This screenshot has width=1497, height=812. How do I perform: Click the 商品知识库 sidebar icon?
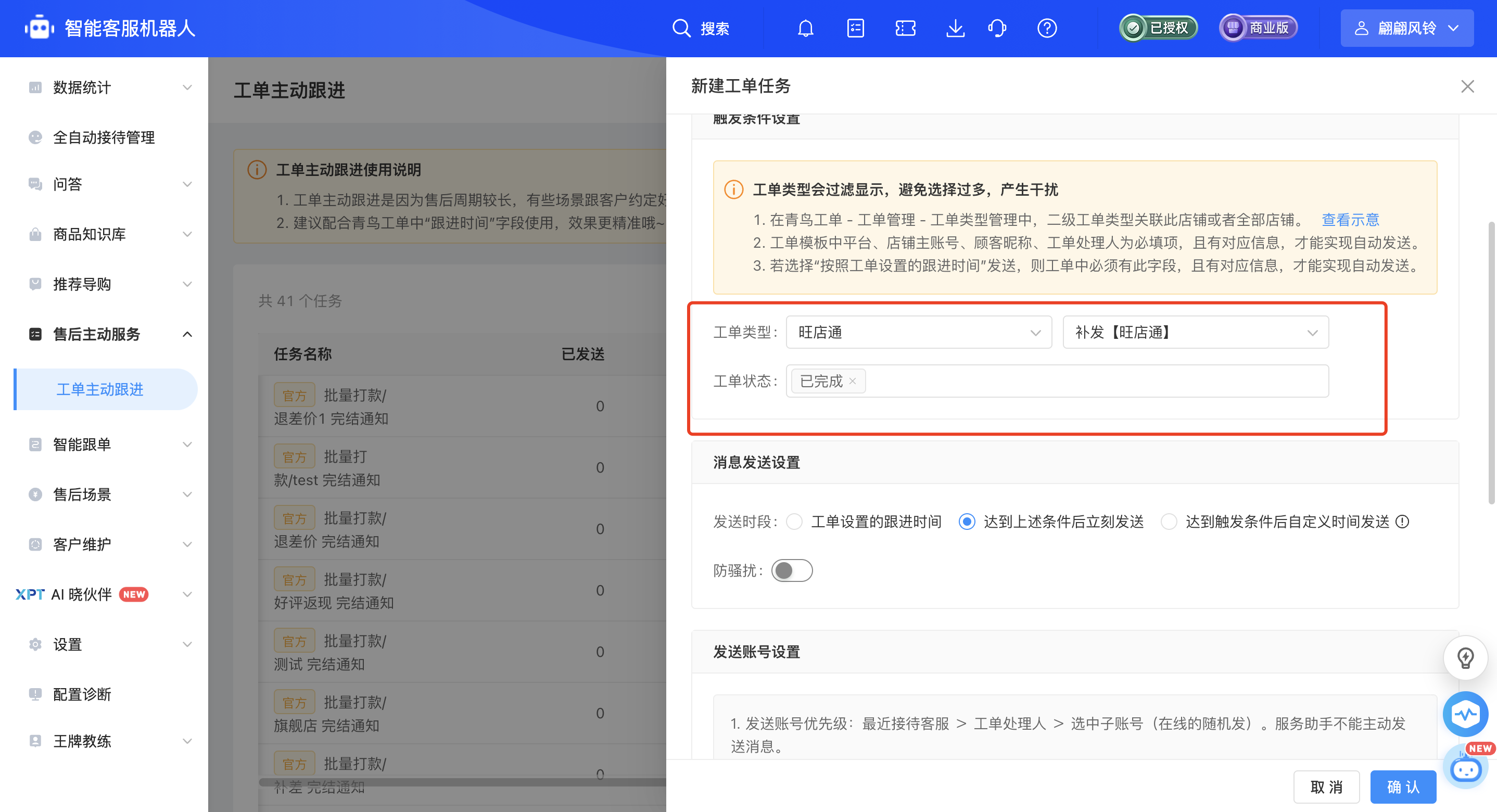tap(35, 234)
